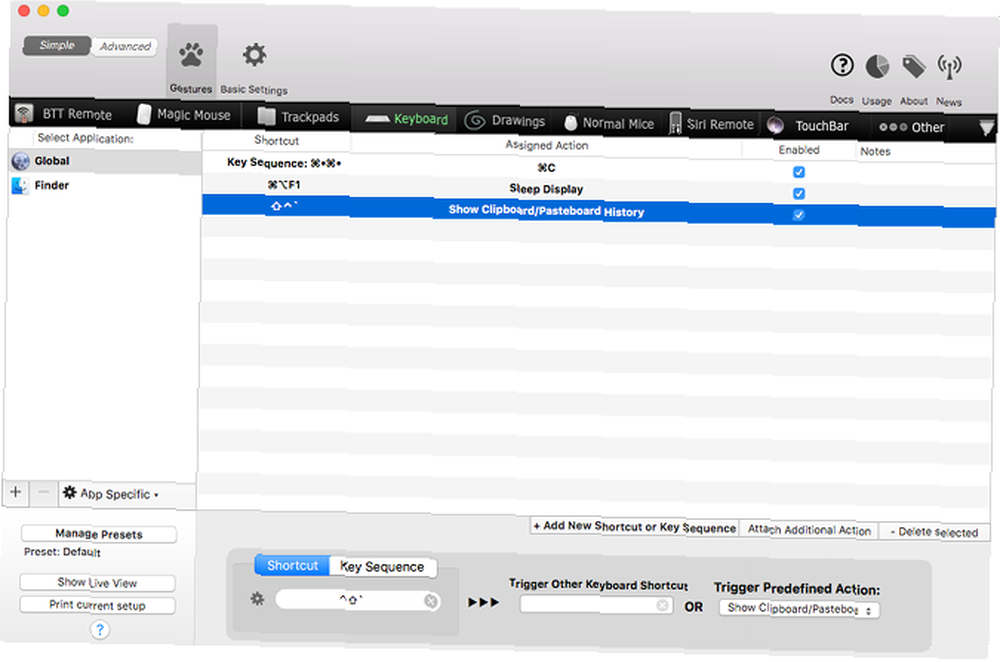The width and height of the screenshot is (1000, 662).
Task: Switch to Advanced mode
Action: (x=125, y=47)
